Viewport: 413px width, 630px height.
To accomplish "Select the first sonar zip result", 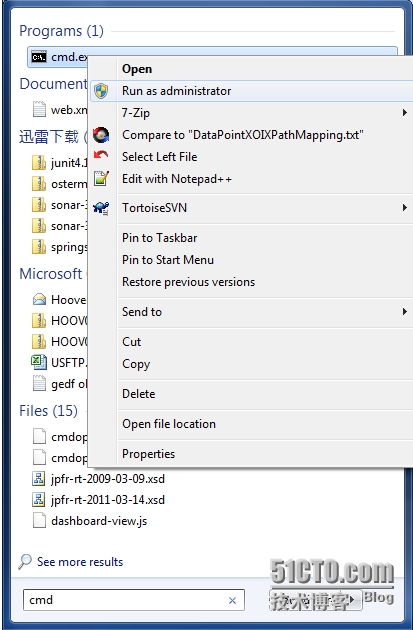I will click(x=59, y=205).
